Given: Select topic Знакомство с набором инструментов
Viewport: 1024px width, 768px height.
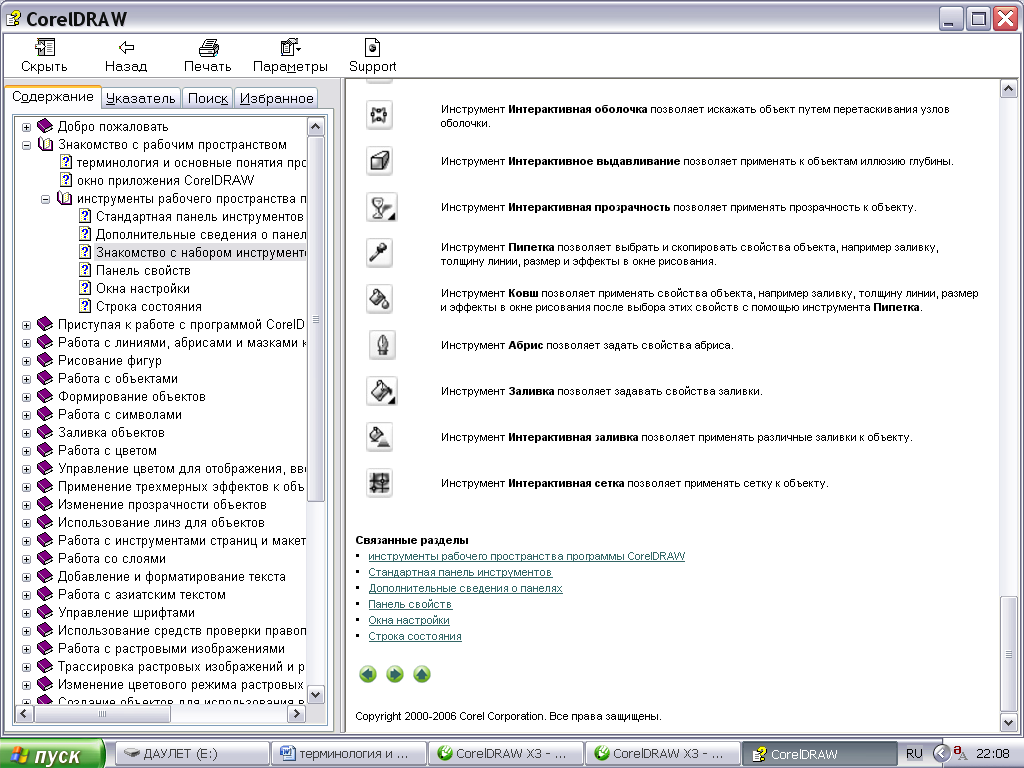Looking at the screenshot, I should [x=200, y=252].
